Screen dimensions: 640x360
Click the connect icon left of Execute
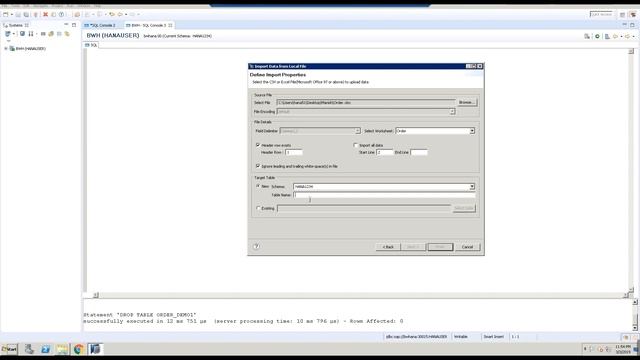tap(587, 36)
